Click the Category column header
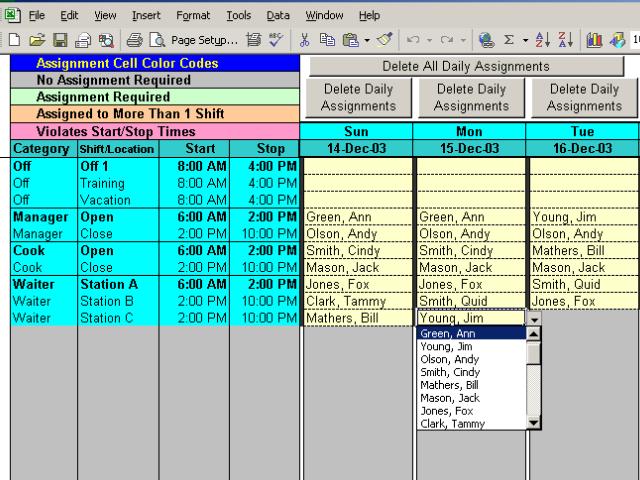This screenshot has width=640, height=480. click(x=44, y=149)
